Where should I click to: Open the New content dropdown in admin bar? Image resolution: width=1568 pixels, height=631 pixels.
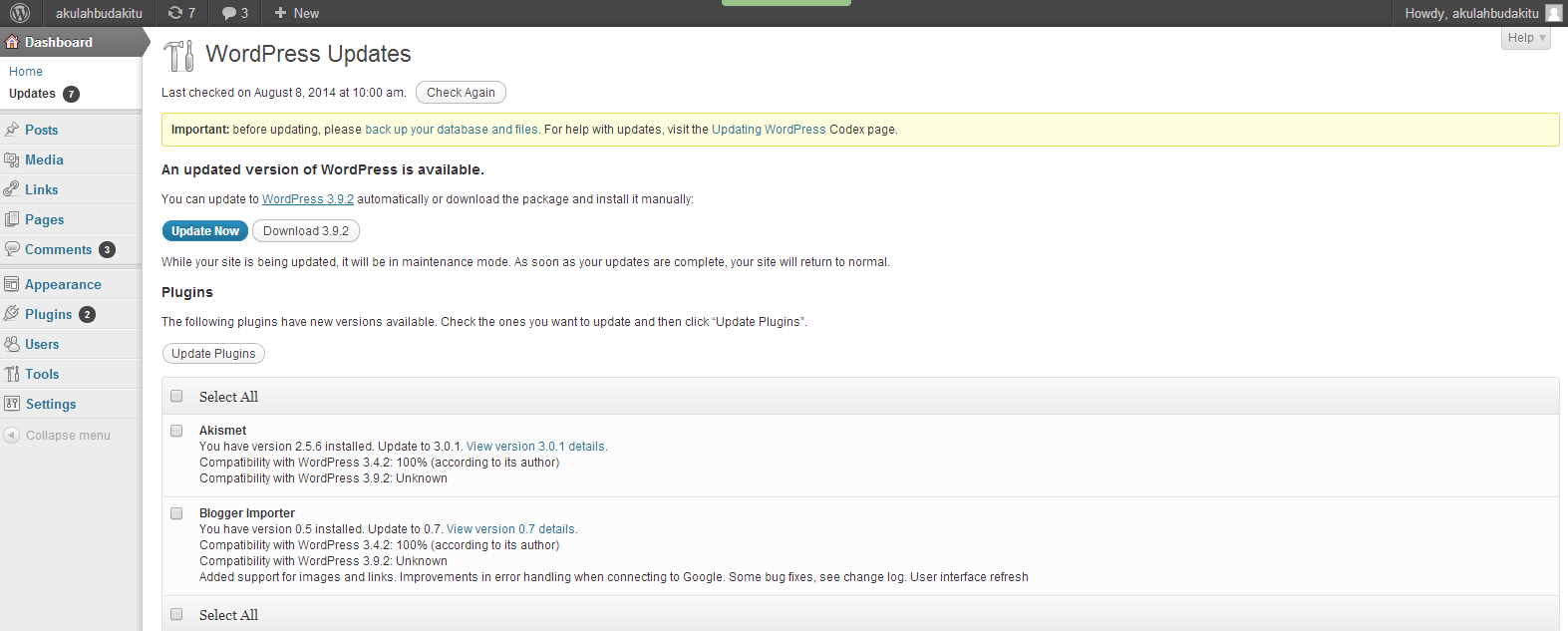click(x=296, y=13)
